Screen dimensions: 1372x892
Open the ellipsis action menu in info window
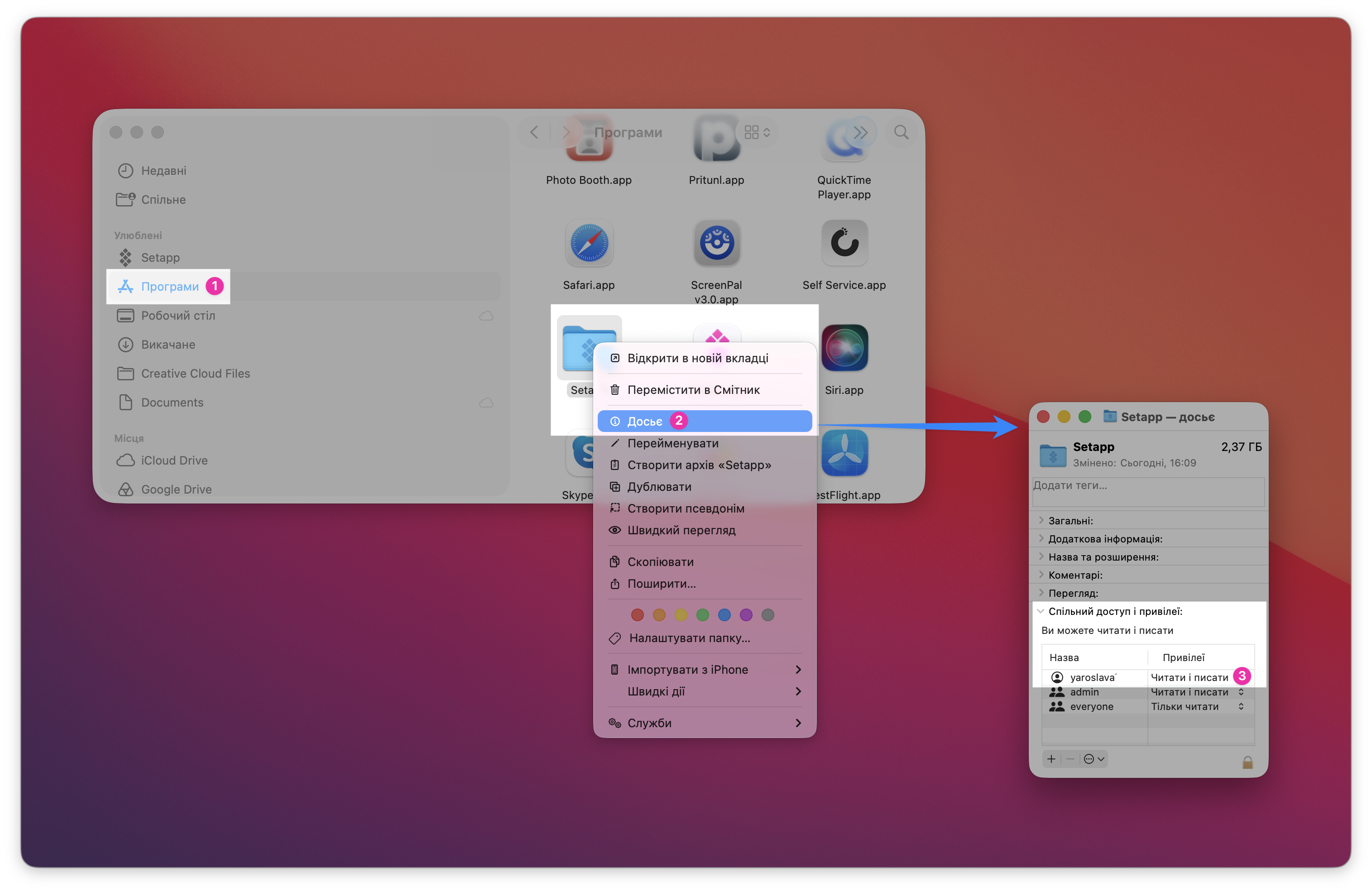(1094, 759)
